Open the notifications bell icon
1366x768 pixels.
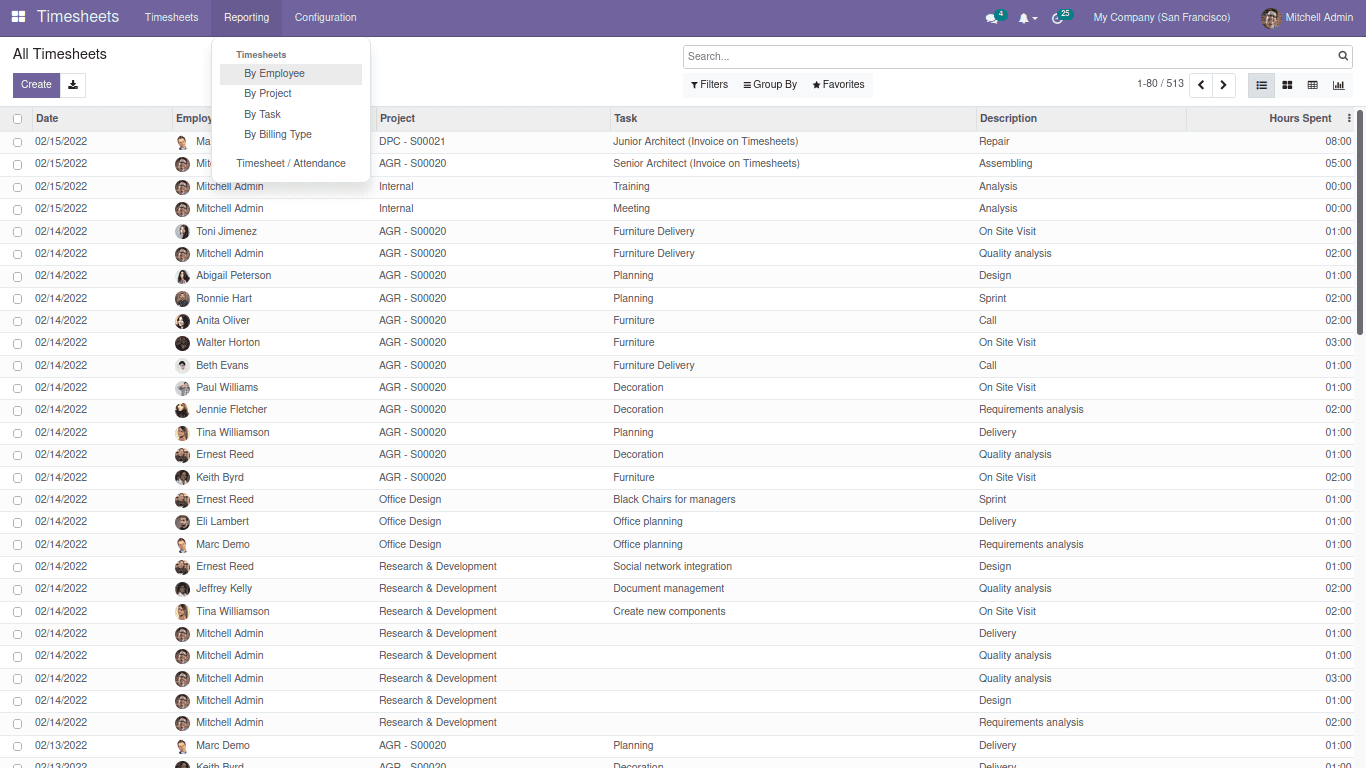[x=1024, y=18]
